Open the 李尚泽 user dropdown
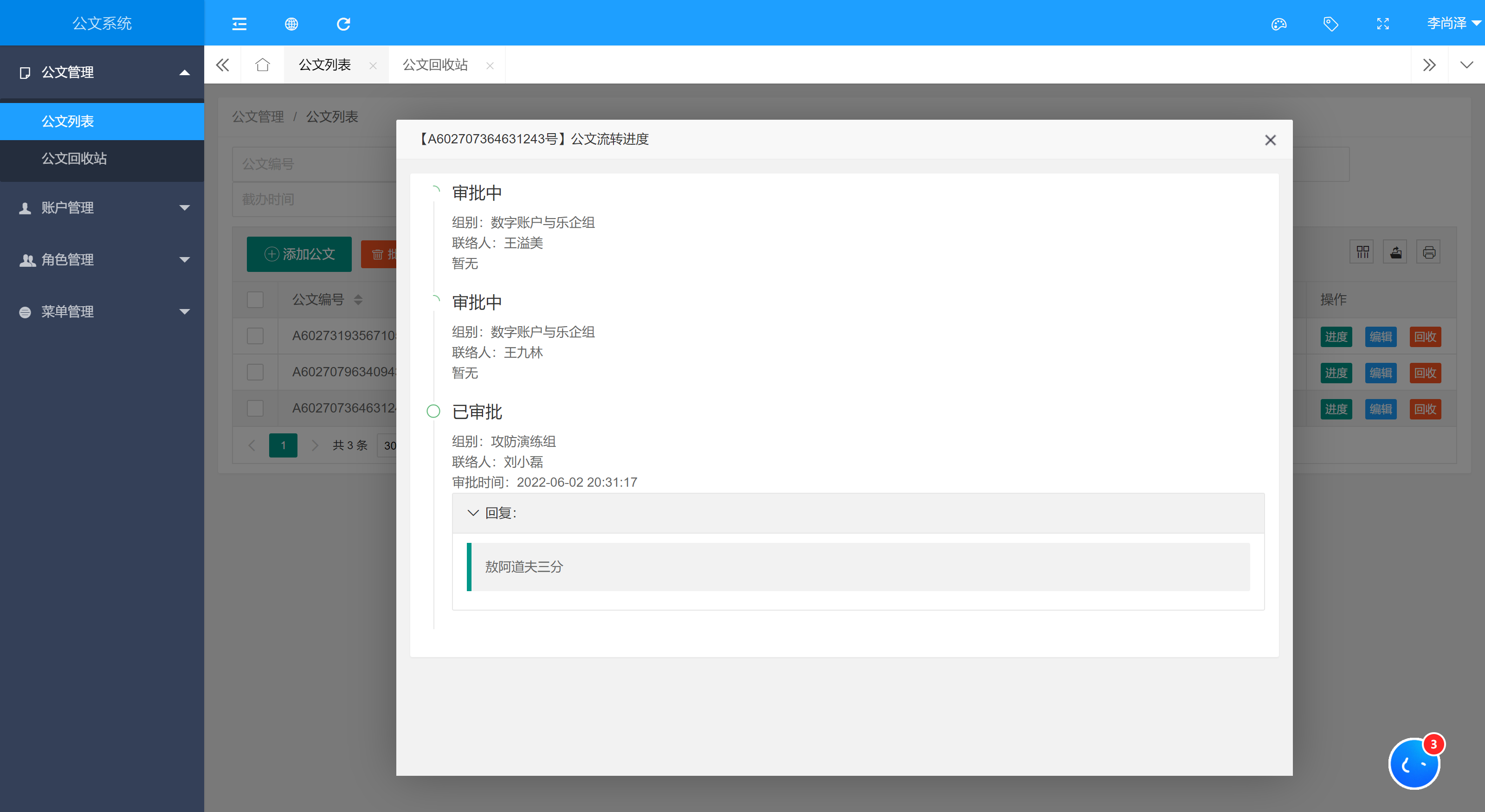This screenshot has height=812, width=1485. click(1453, 23)
